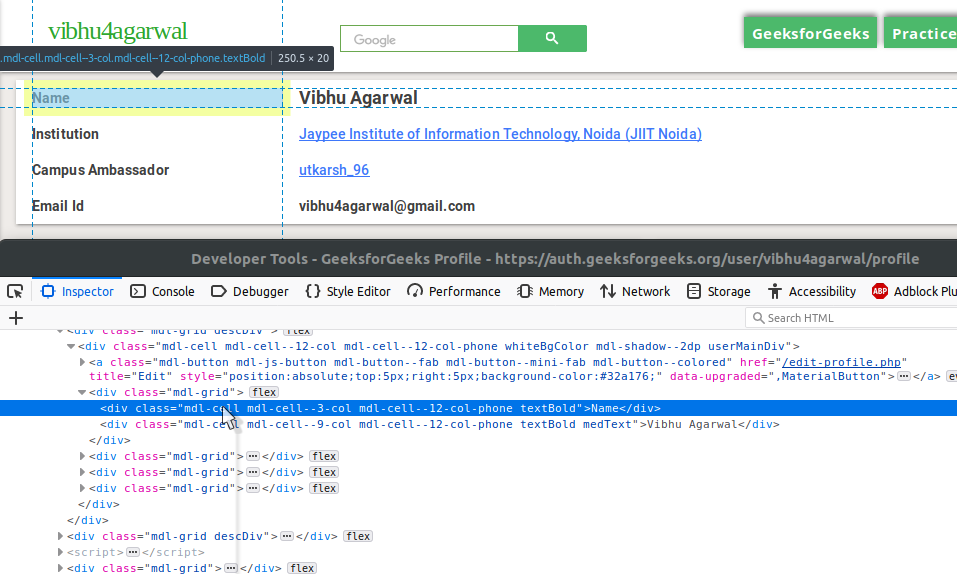Click ellipsis badge in third collapsed mdl-grid

pyautogui.click(x=253, y=488)
